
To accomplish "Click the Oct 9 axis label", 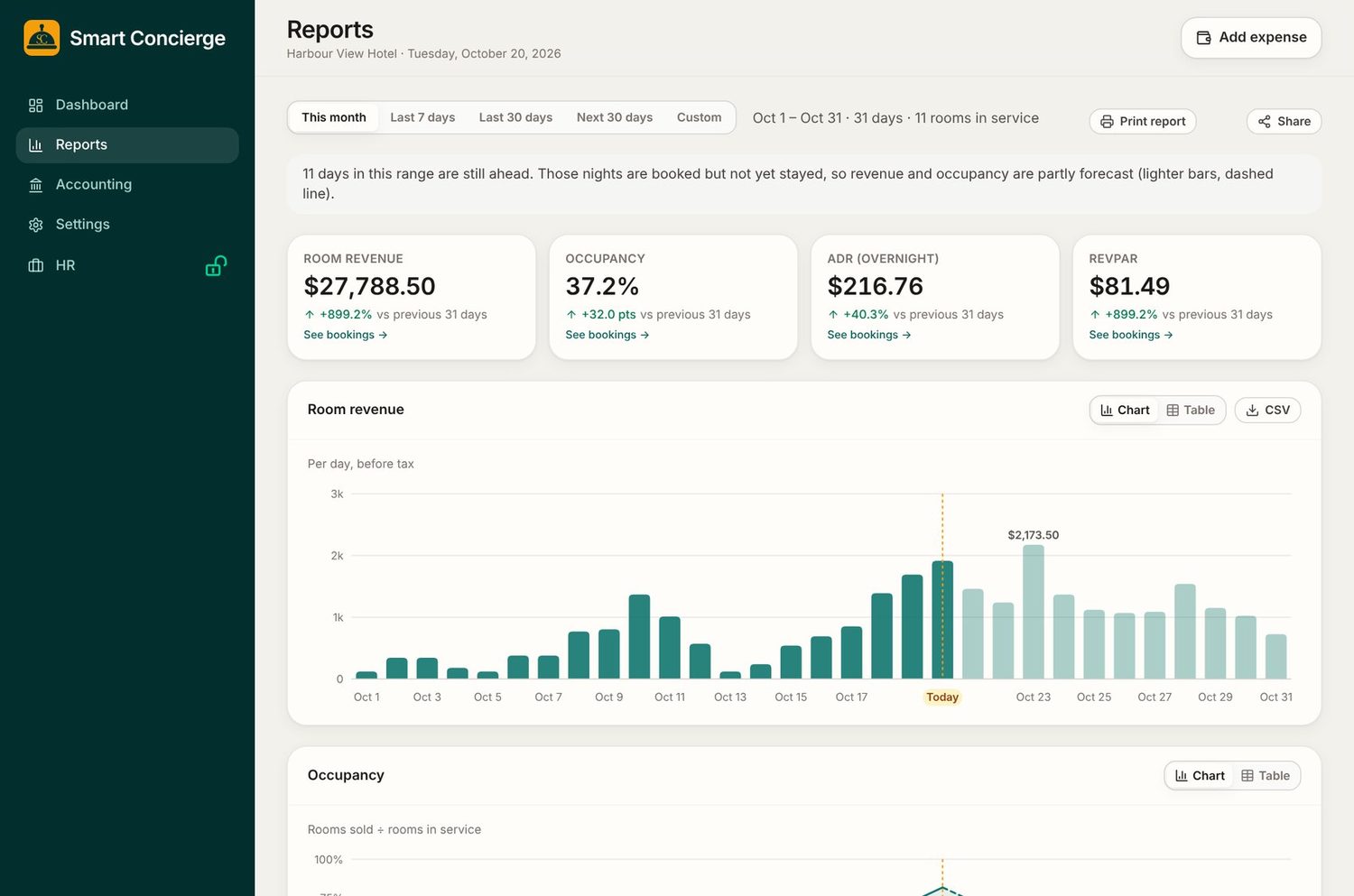I will point(608,697).
